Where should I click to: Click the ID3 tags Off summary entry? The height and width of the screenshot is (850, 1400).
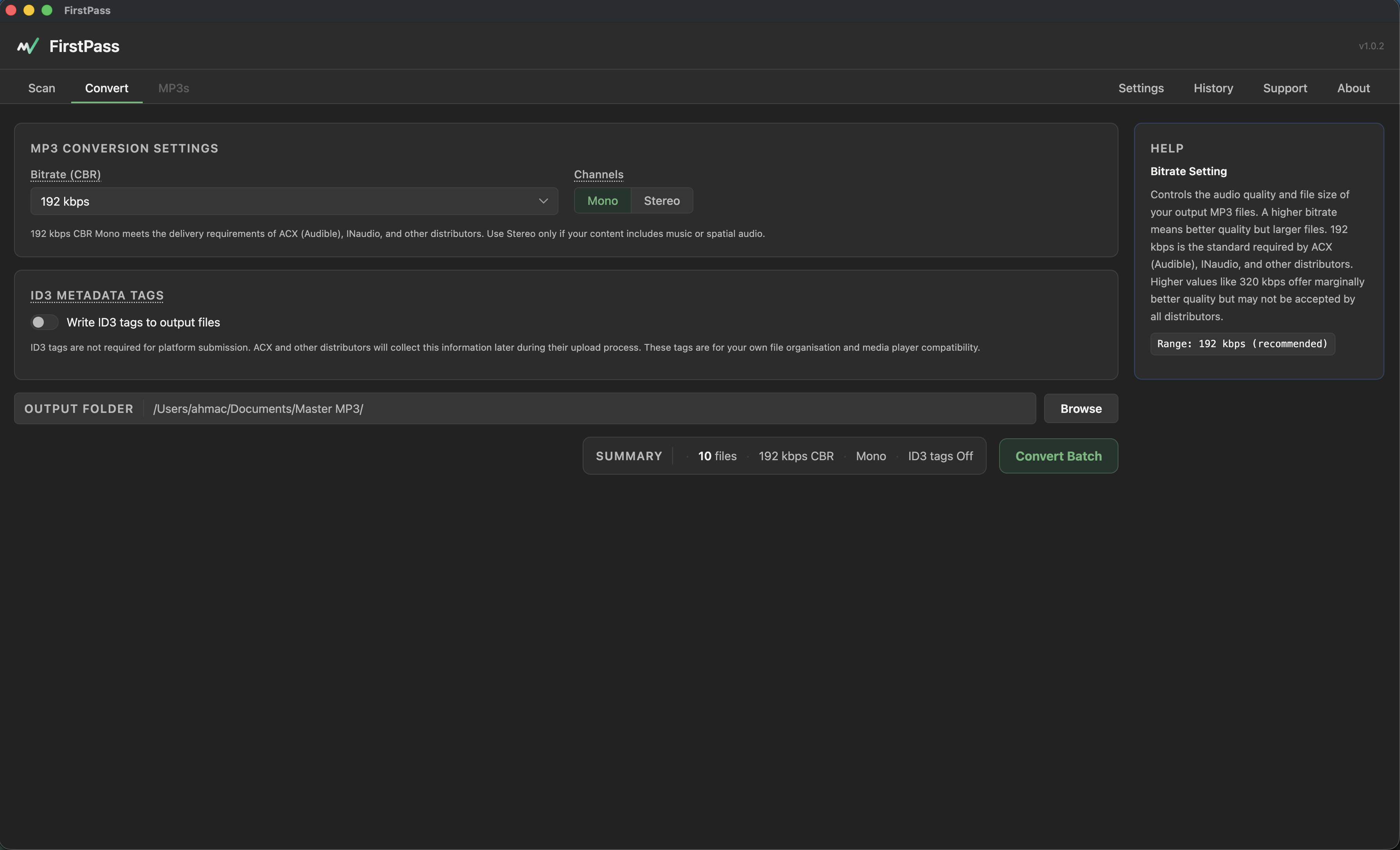[941, 455]
